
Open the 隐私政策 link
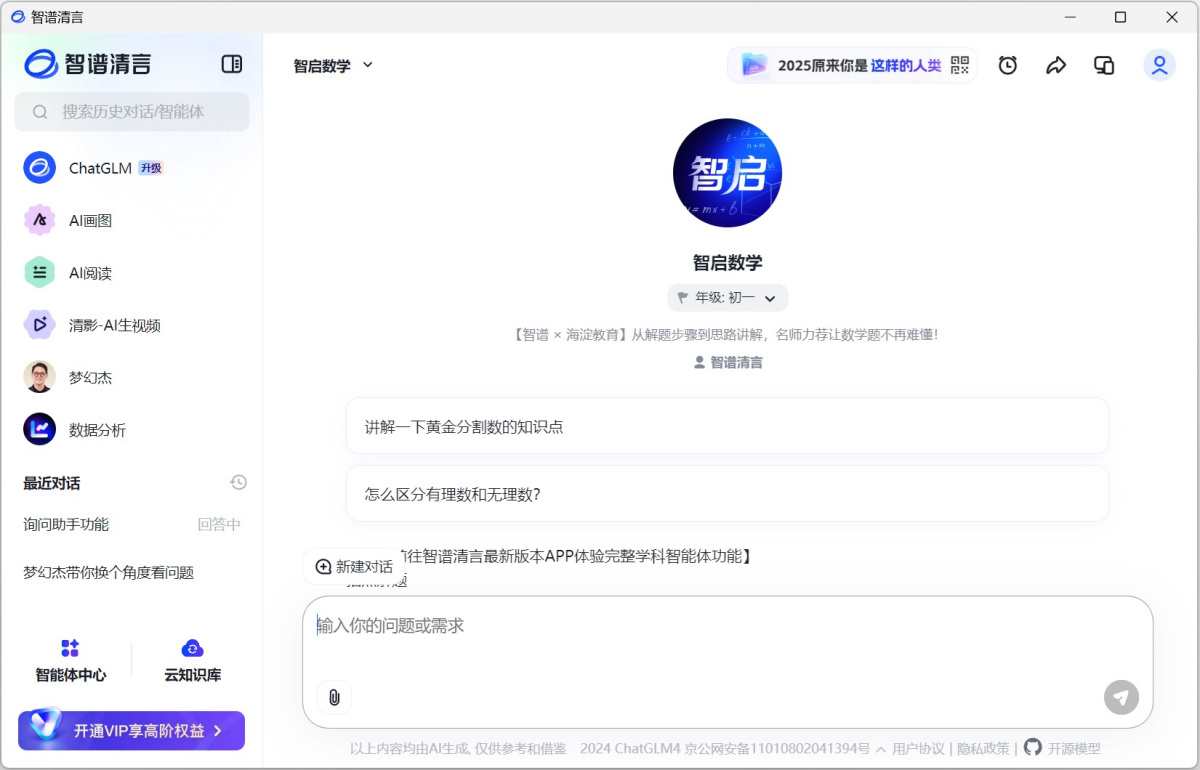(983, 747)
